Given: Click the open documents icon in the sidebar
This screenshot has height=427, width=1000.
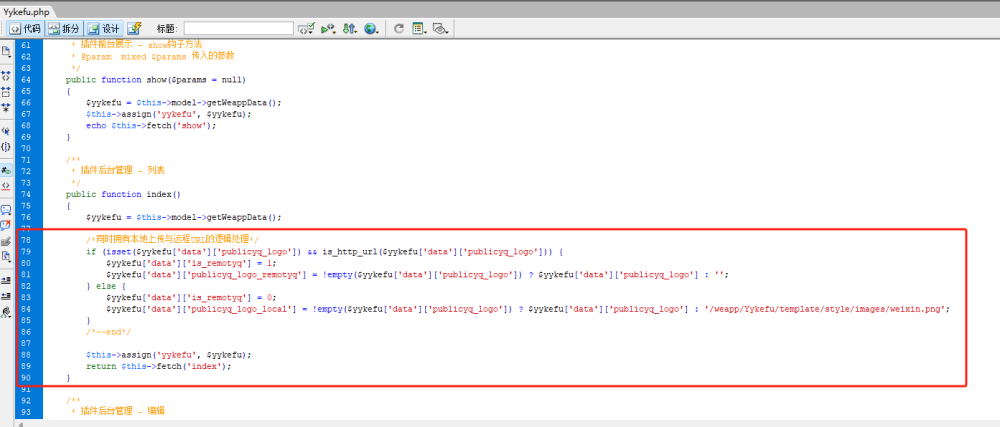Looking at the screenshot, I should click(6, 51).
